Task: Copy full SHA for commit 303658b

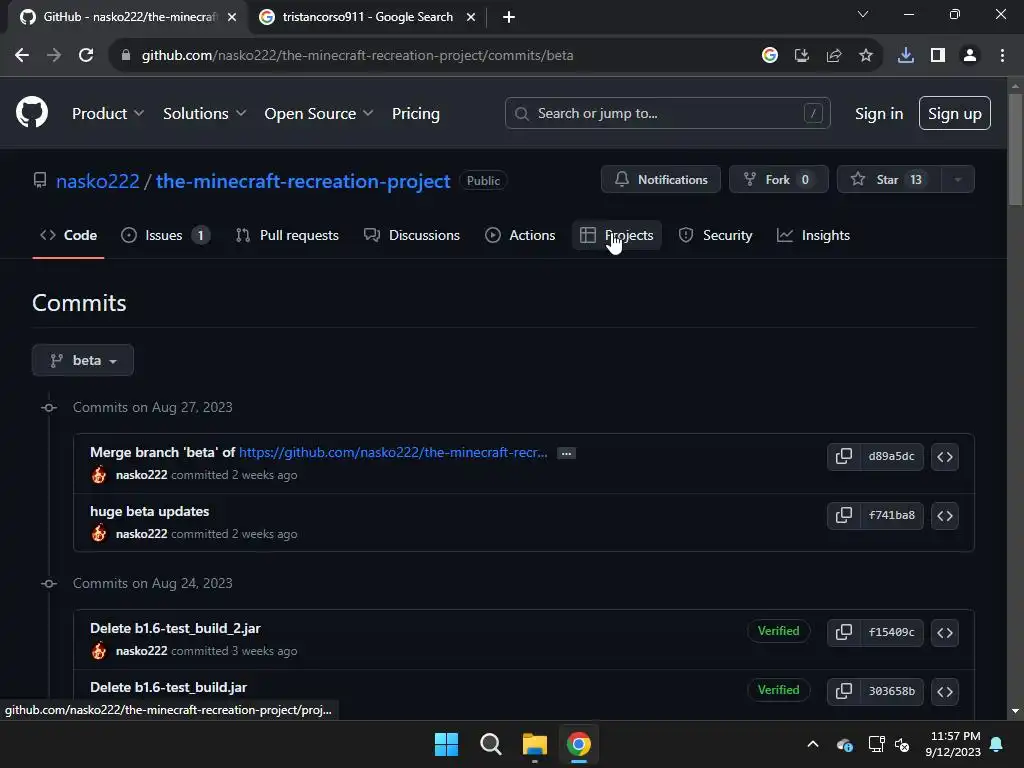Action: [x=844, y=691]
